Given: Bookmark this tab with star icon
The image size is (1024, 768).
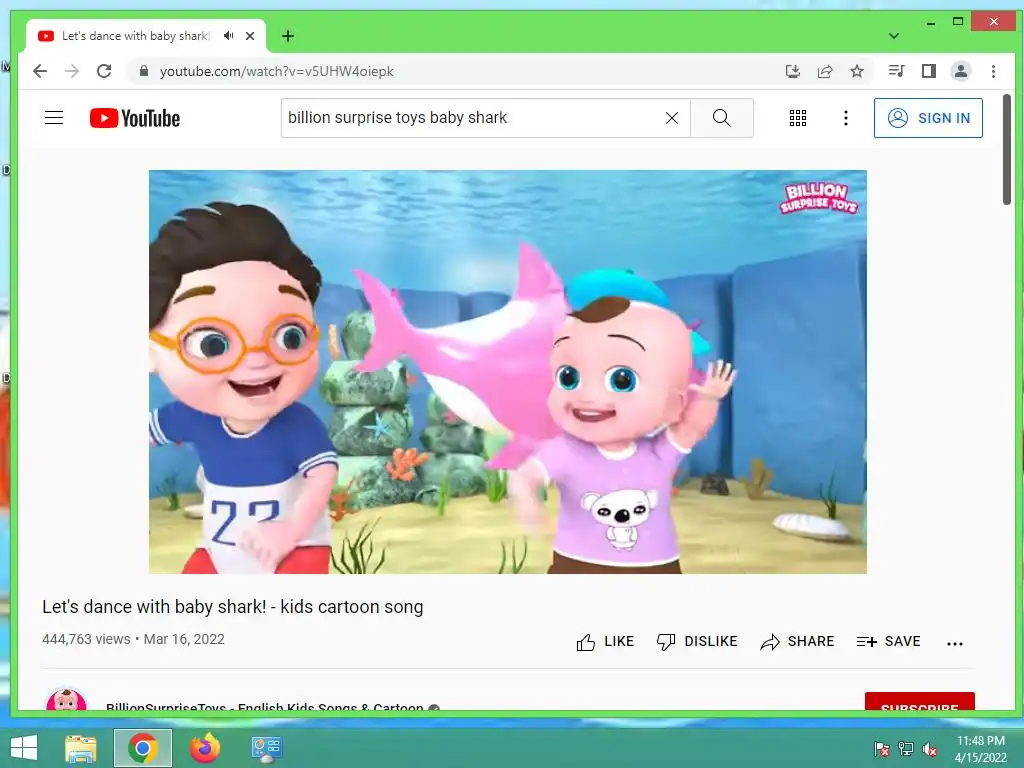Looking at the screenshot, I should point(857,71).
